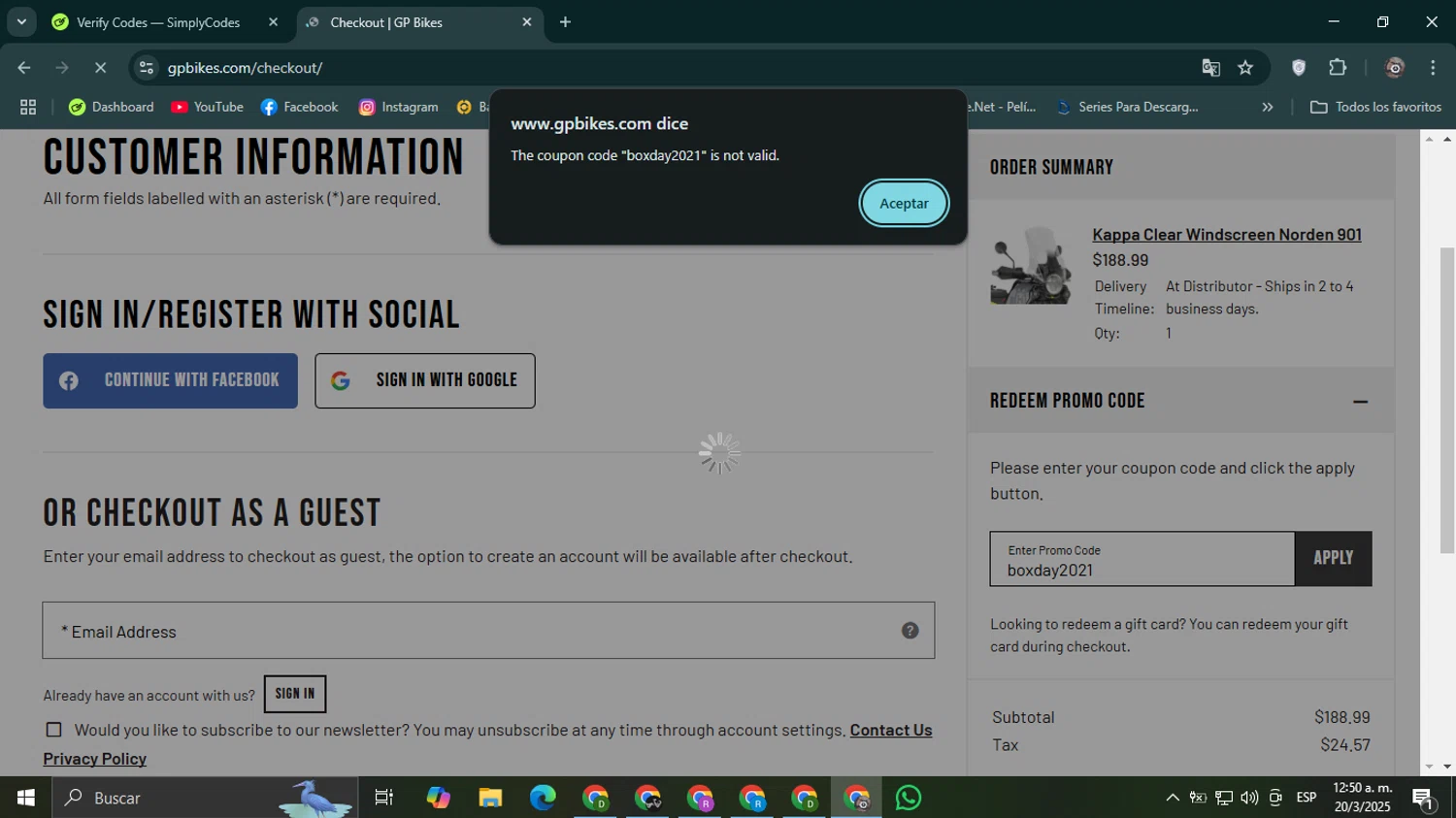
Task: Click the address bar URL
Action: coord(245,68)
